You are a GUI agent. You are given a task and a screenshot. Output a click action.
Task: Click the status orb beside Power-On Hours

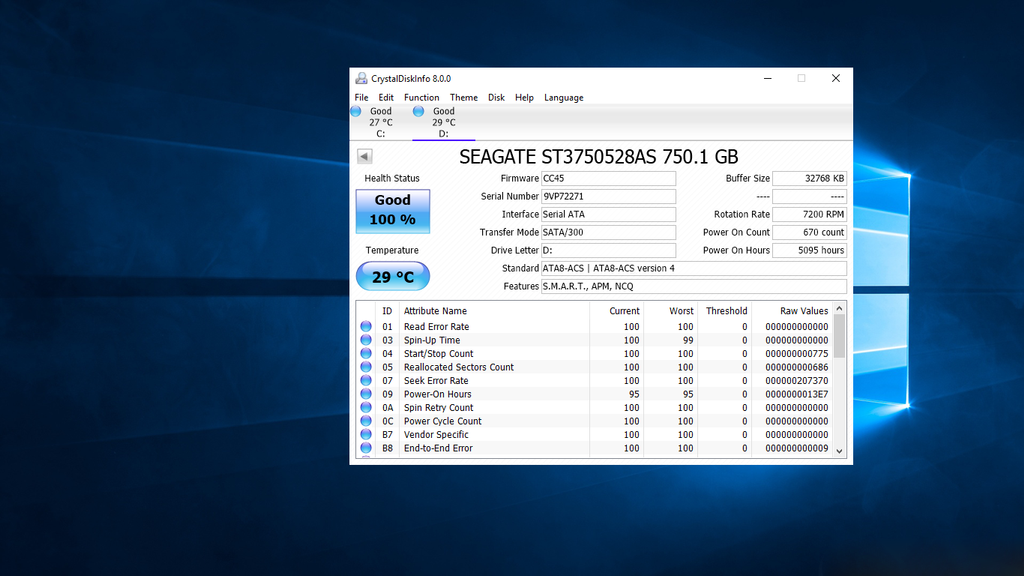[366, 394]
